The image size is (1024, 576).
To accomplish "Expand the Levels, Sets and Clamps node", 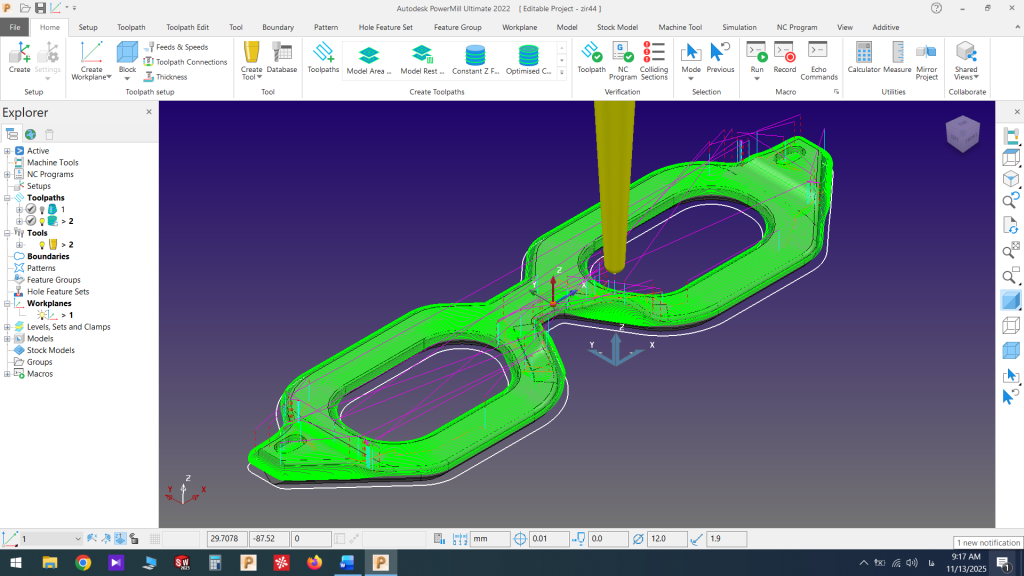I will coord(7,327).
